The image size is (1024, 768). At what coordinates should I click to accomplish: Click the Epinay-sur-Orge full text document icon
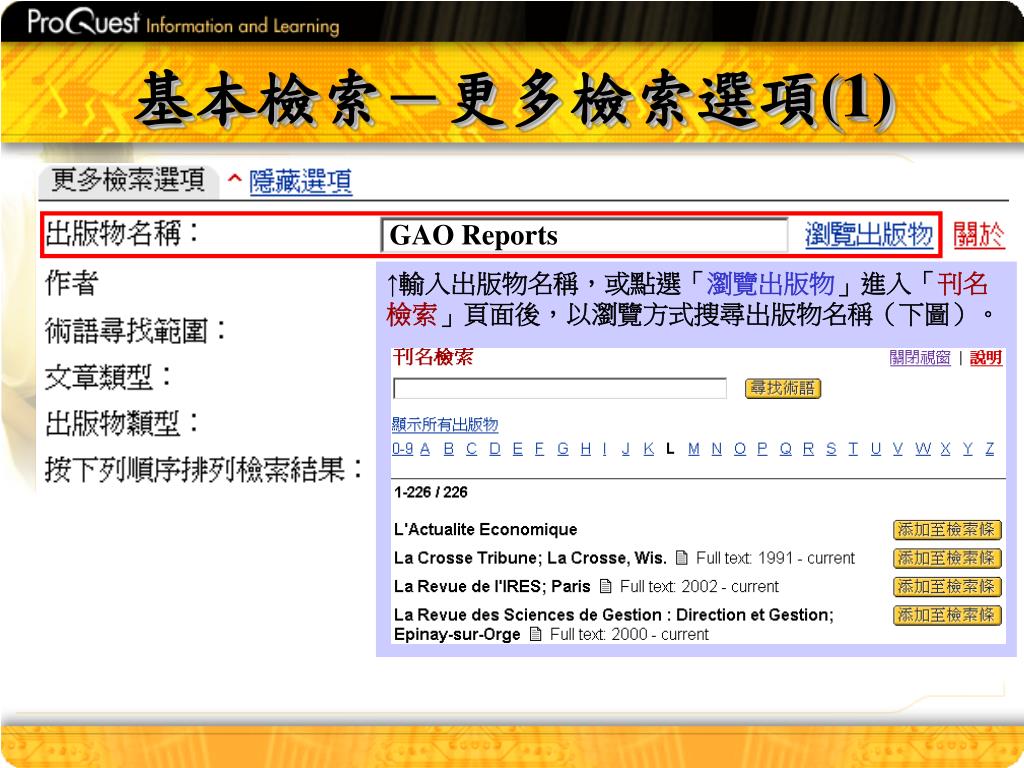(x=536, y=633)
